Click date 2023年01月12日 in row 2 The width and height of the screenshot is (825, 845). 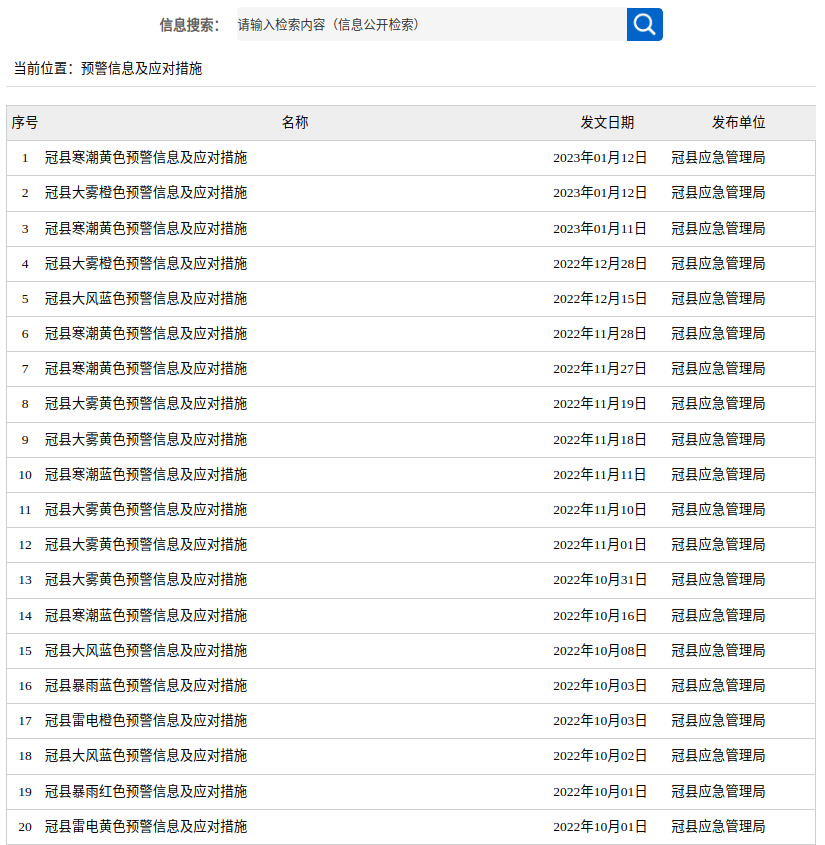(x=600, y=193)
